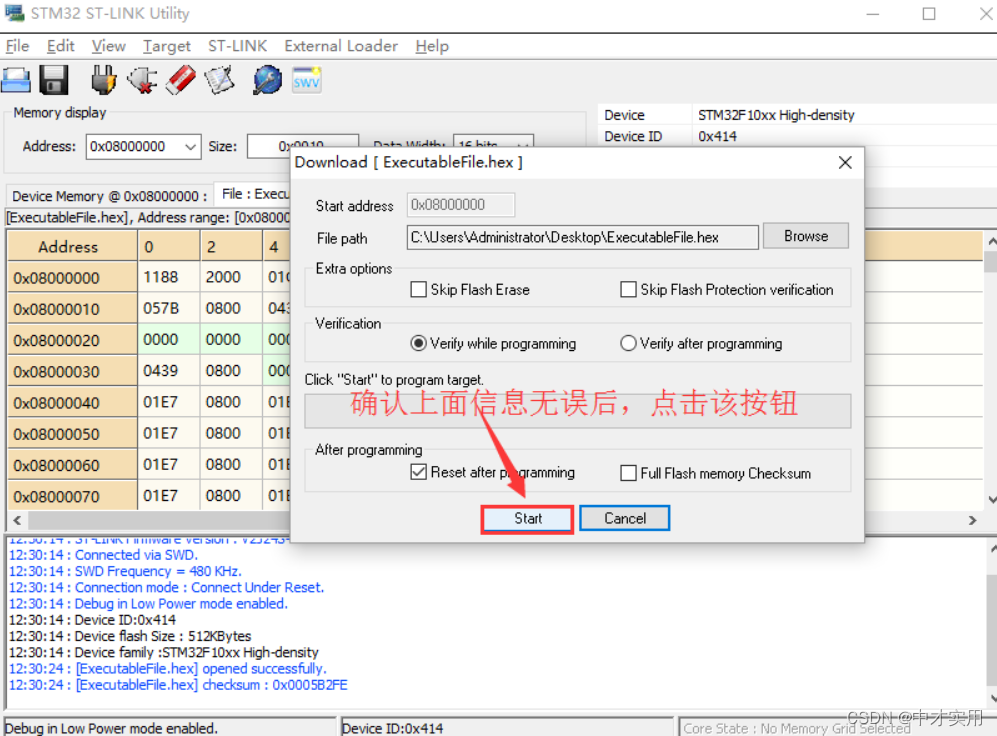Click column header 2 in memory grid
997x736 pixels.
point(231,246)
